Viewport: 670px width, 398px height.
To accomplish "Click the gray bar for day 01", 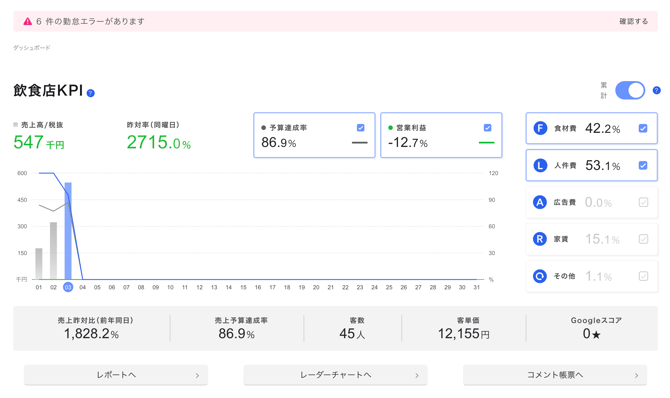I will click(x=39, y=264).
